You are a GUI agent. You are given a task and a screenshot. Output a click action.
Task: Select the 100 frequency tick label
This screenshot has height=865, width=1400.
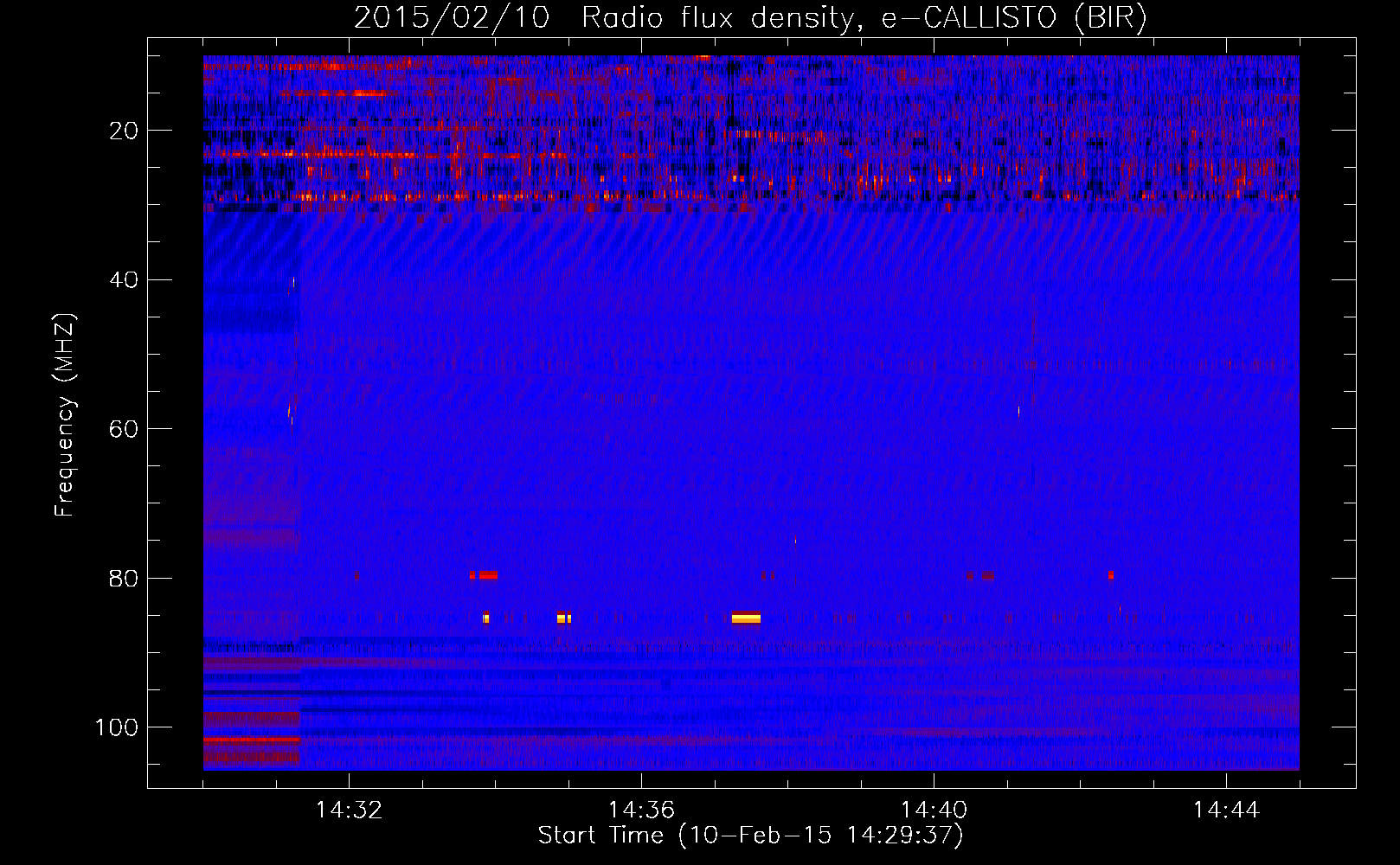coord(117,727)
